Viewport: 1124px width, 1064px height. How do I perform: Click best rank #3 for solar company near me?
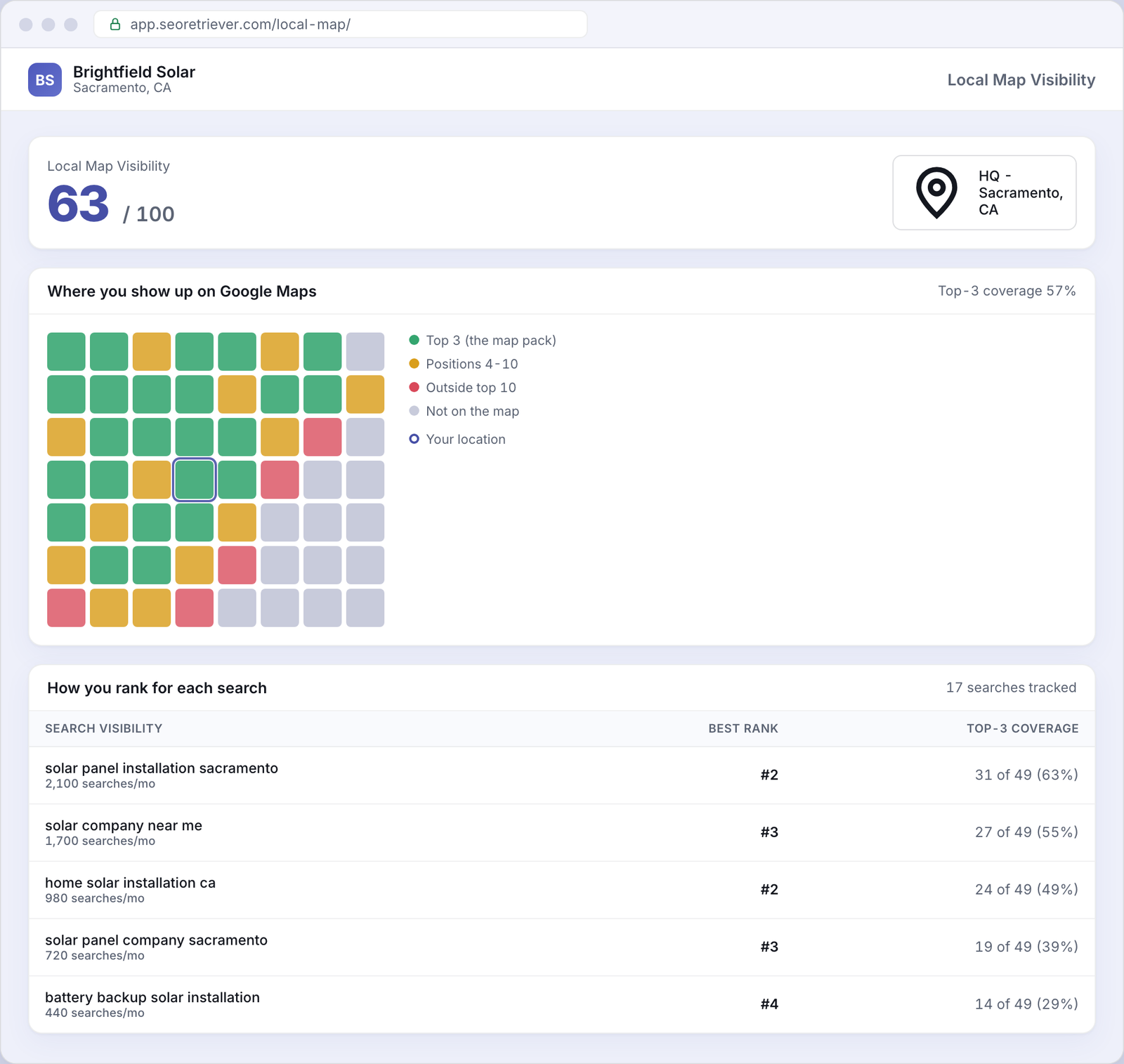tap(769, 832)
